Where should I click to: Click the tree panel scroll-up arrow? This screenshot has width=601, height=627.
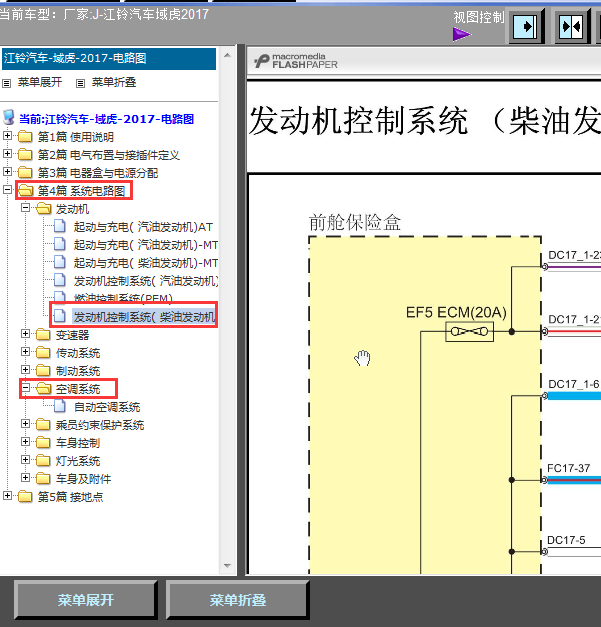(228, 55)
